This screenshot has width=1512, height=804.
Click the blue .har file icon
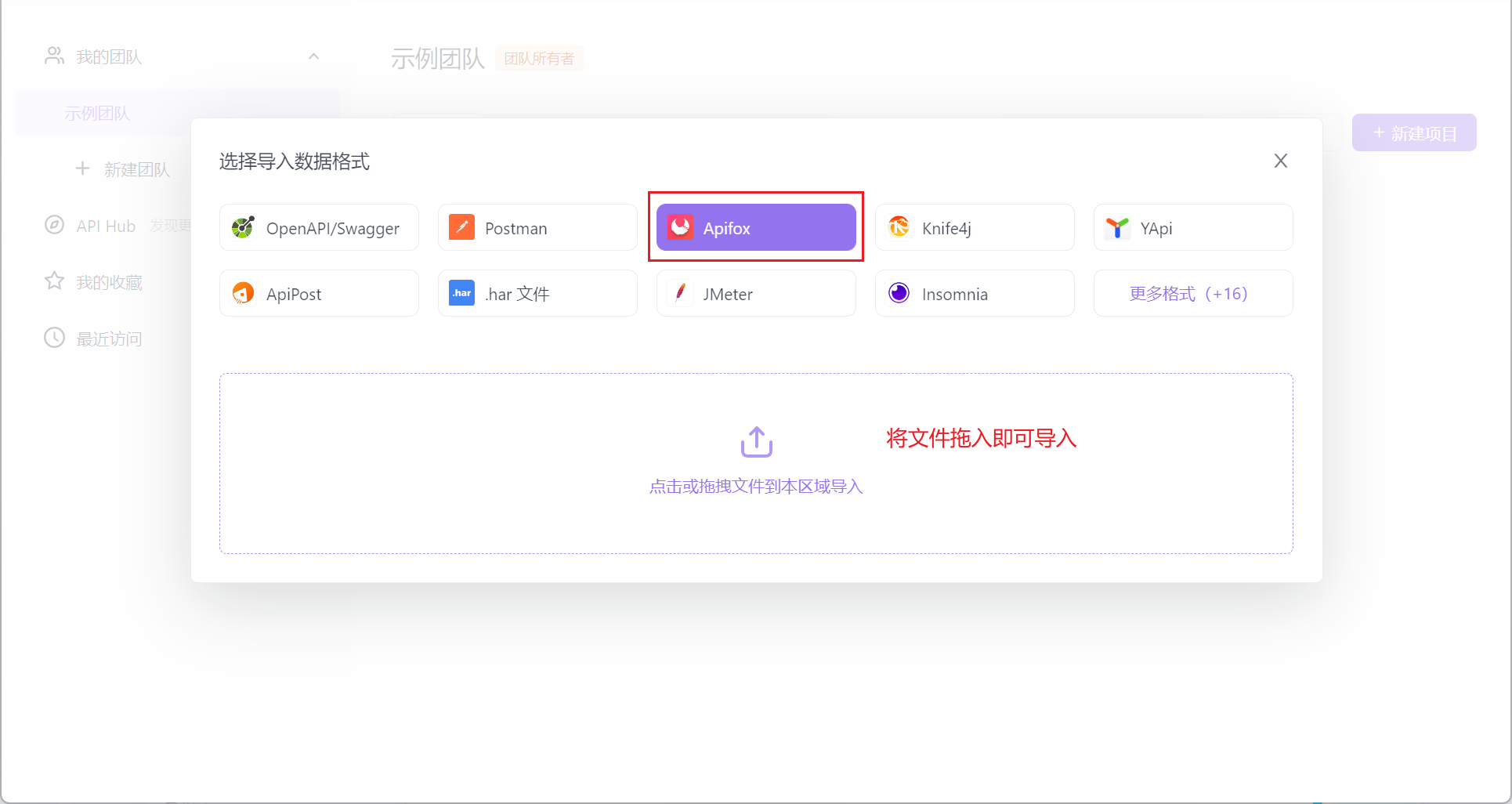click(x=461, y=293)
